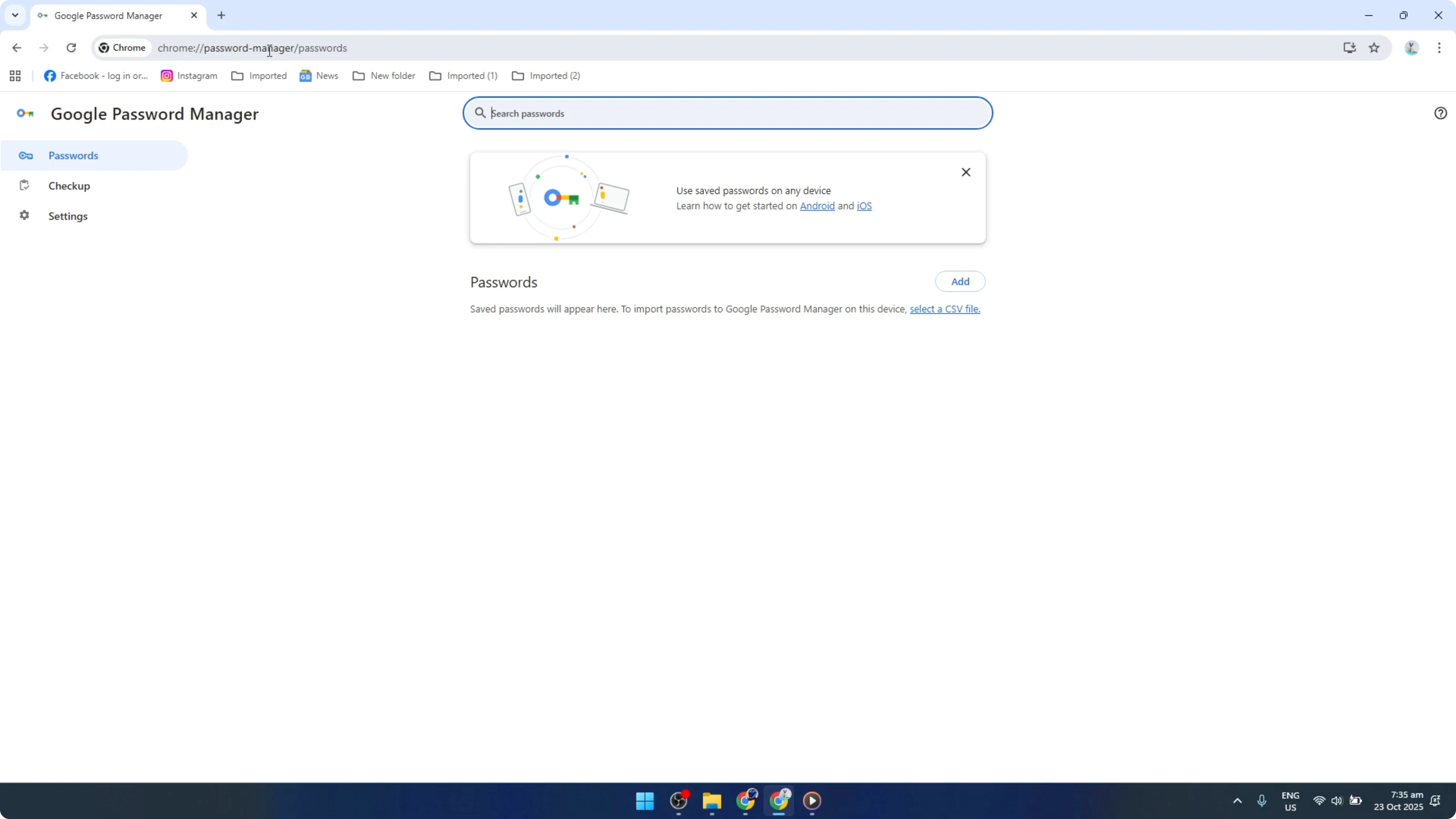This screenshot has width=1456, height=819.
Task: Open Chrome three-dot menu
Action: pyautogui.click(x=1439, y=48)
